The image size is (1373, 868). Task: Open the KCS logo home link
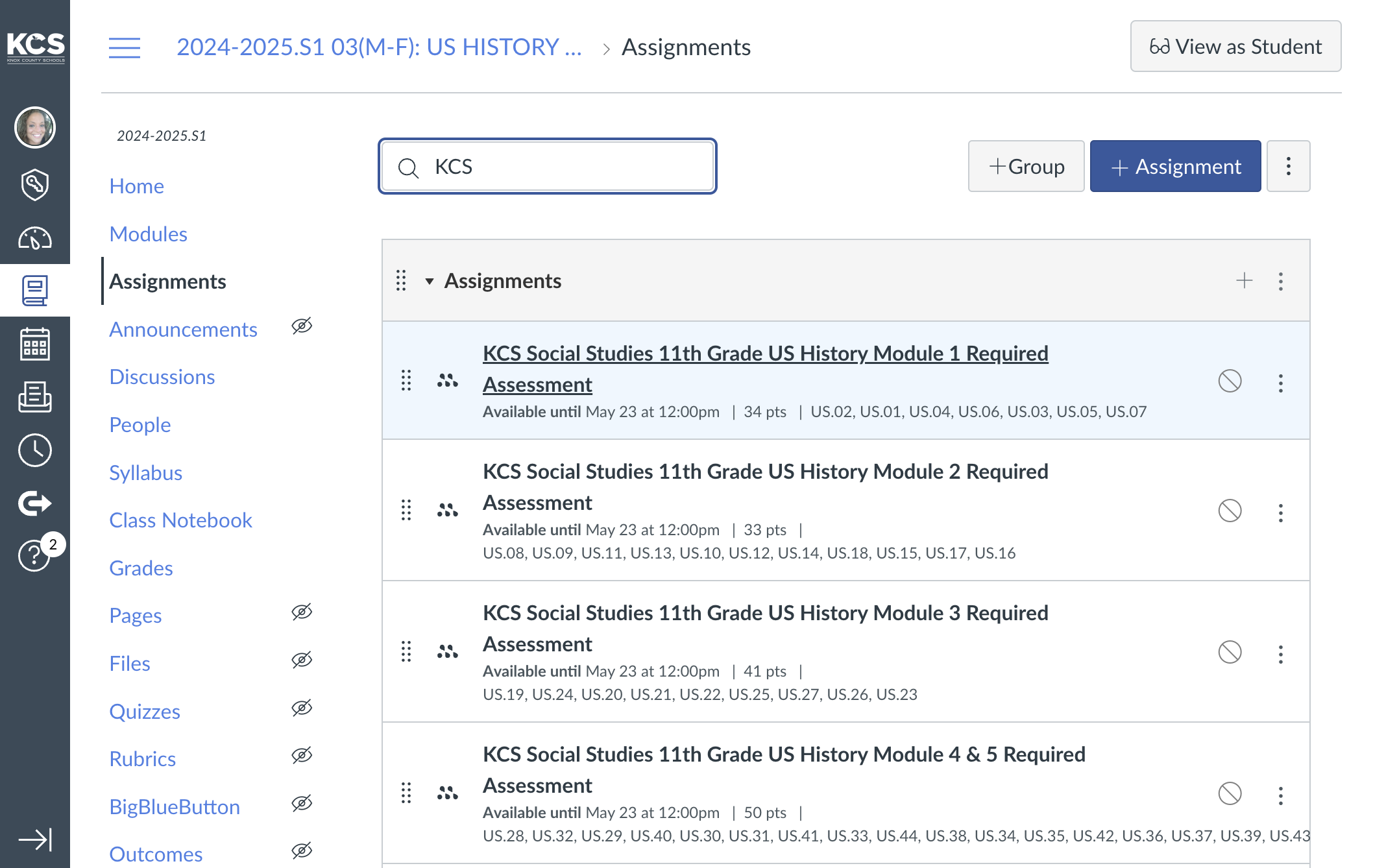tap(35, 47)
